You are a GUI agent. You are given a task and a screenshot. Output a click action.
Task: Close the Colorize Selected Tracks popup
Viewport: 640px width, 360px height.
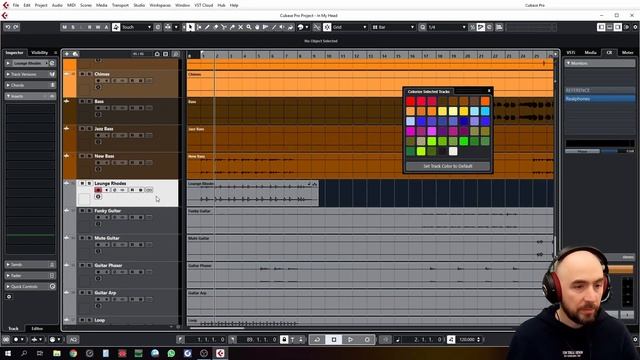(489, 91)
